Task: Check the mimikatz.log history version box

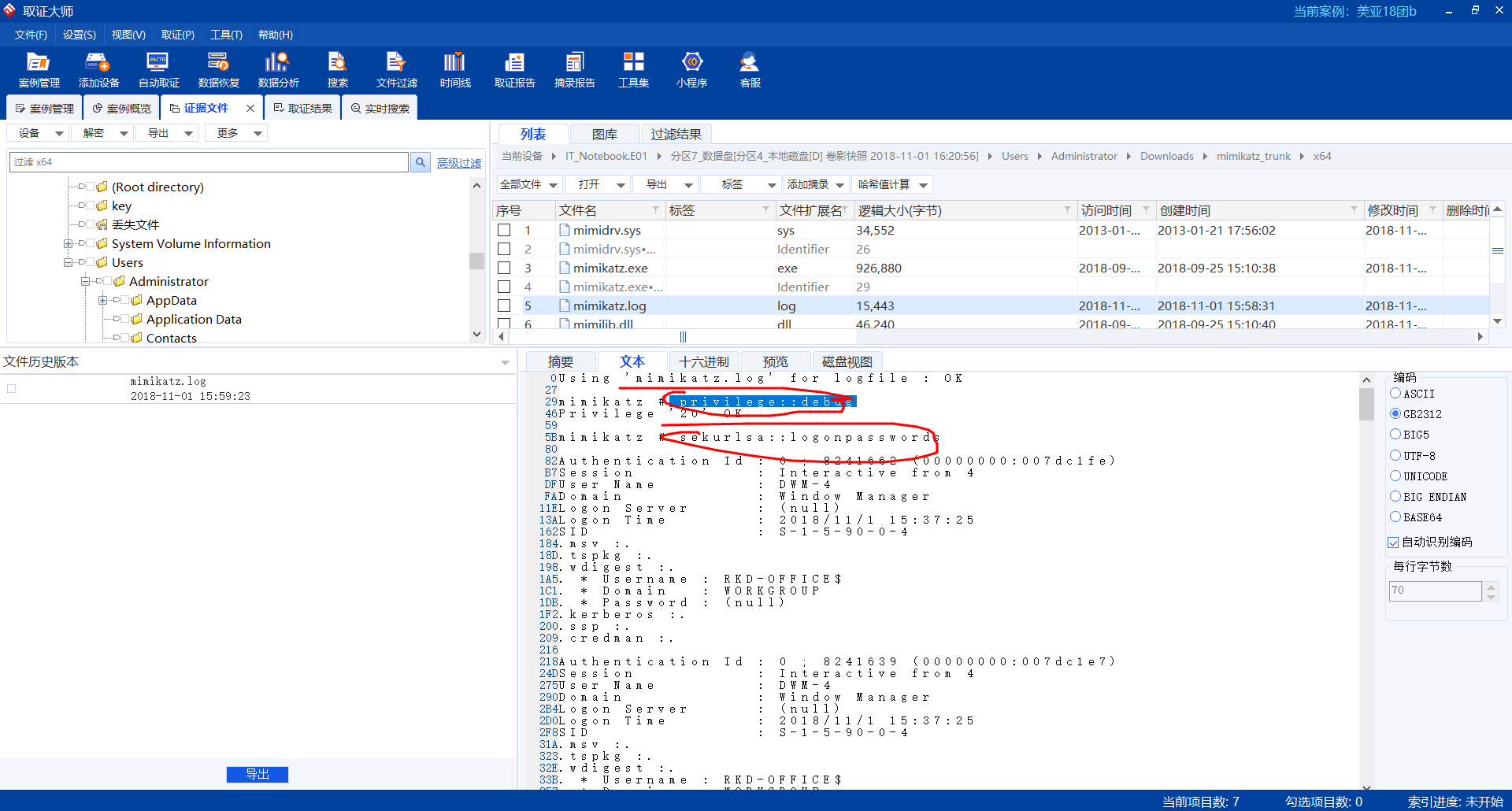Action: click(x=11, y=388)
